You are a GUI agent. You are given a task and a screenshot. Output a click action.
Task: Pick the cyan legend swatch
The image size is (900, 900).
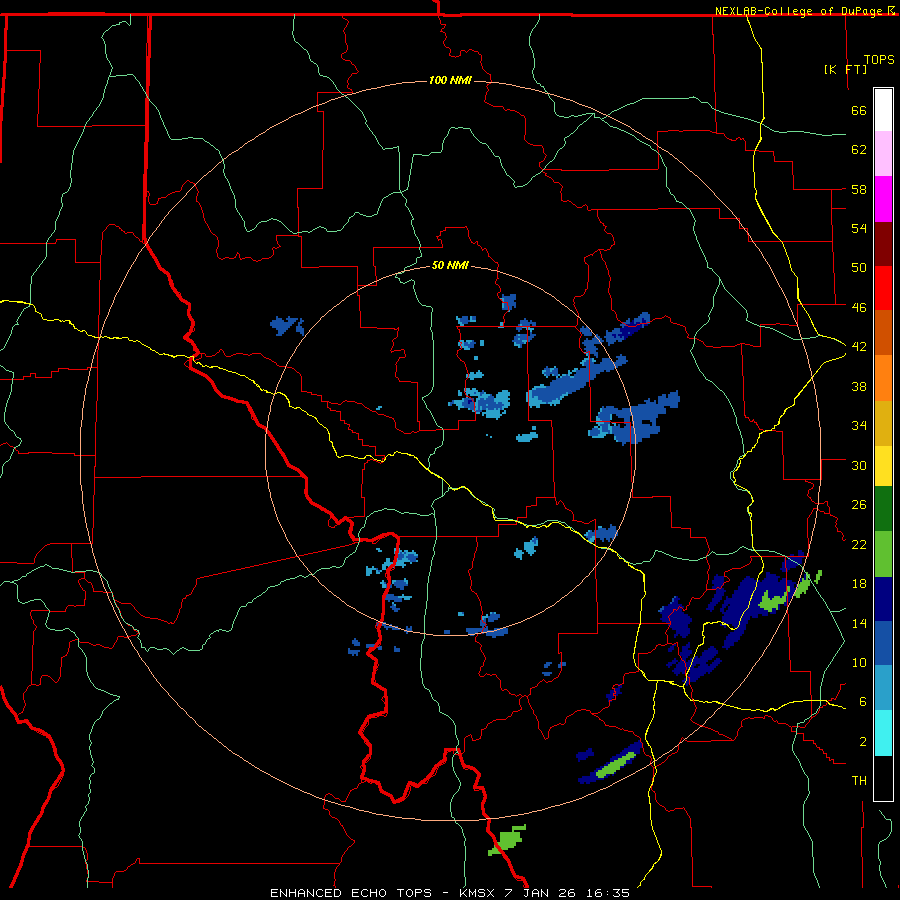click(883, 734)
